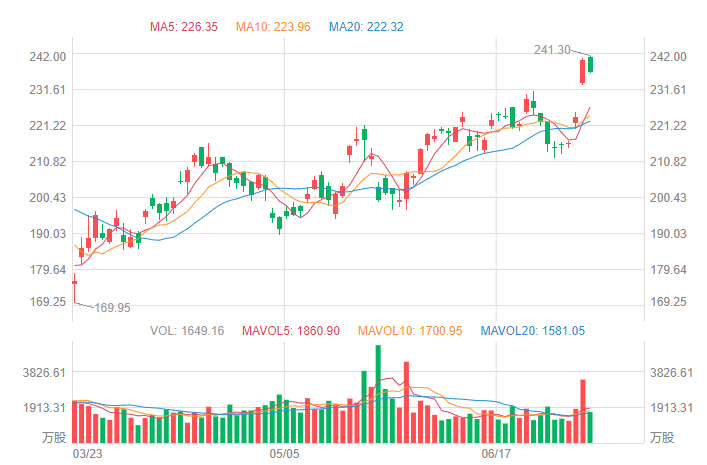Click the MA5: 226.35 legend label
707x465 pixels.
pyautogui.click(x=184, y=26)
